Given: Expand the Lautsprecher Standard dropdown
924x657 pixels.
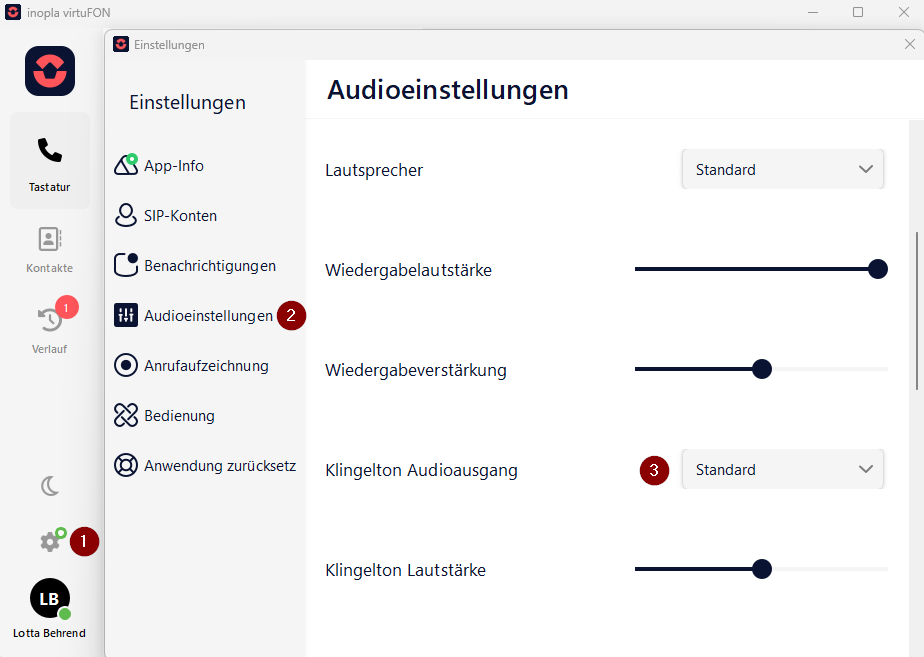Looking at the screenshot, I should 783,170.
